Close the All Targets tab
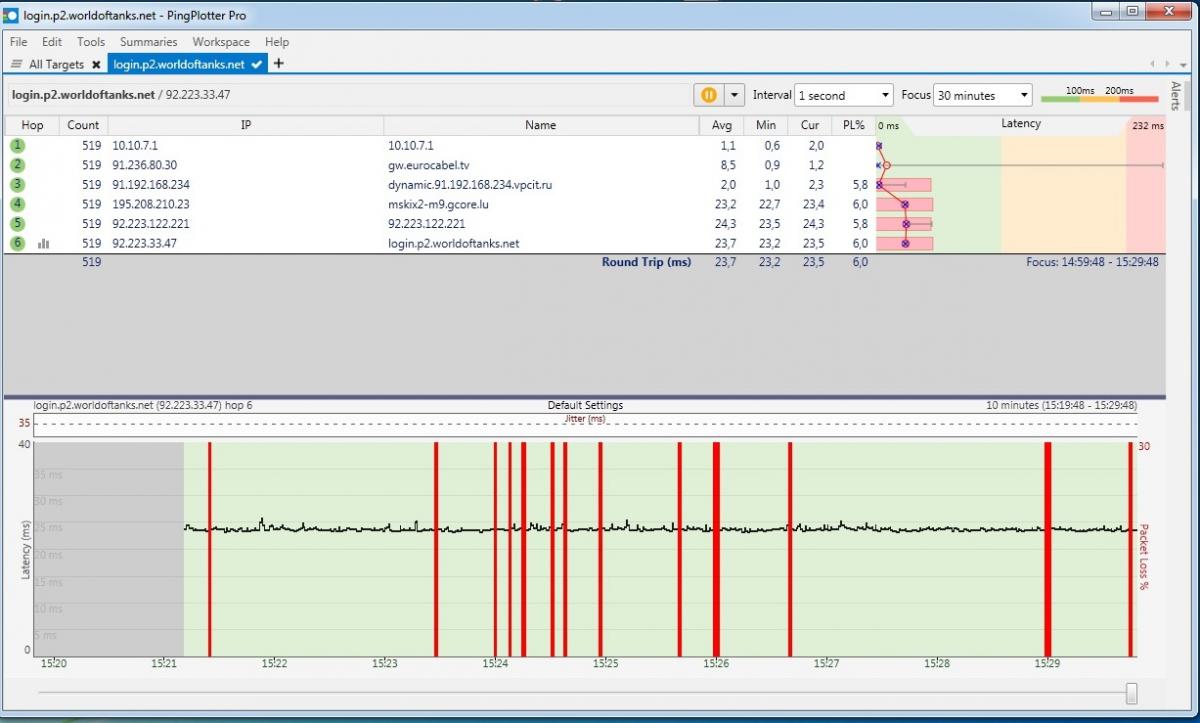The image size is (1200, 723). [x=96, y=64]
